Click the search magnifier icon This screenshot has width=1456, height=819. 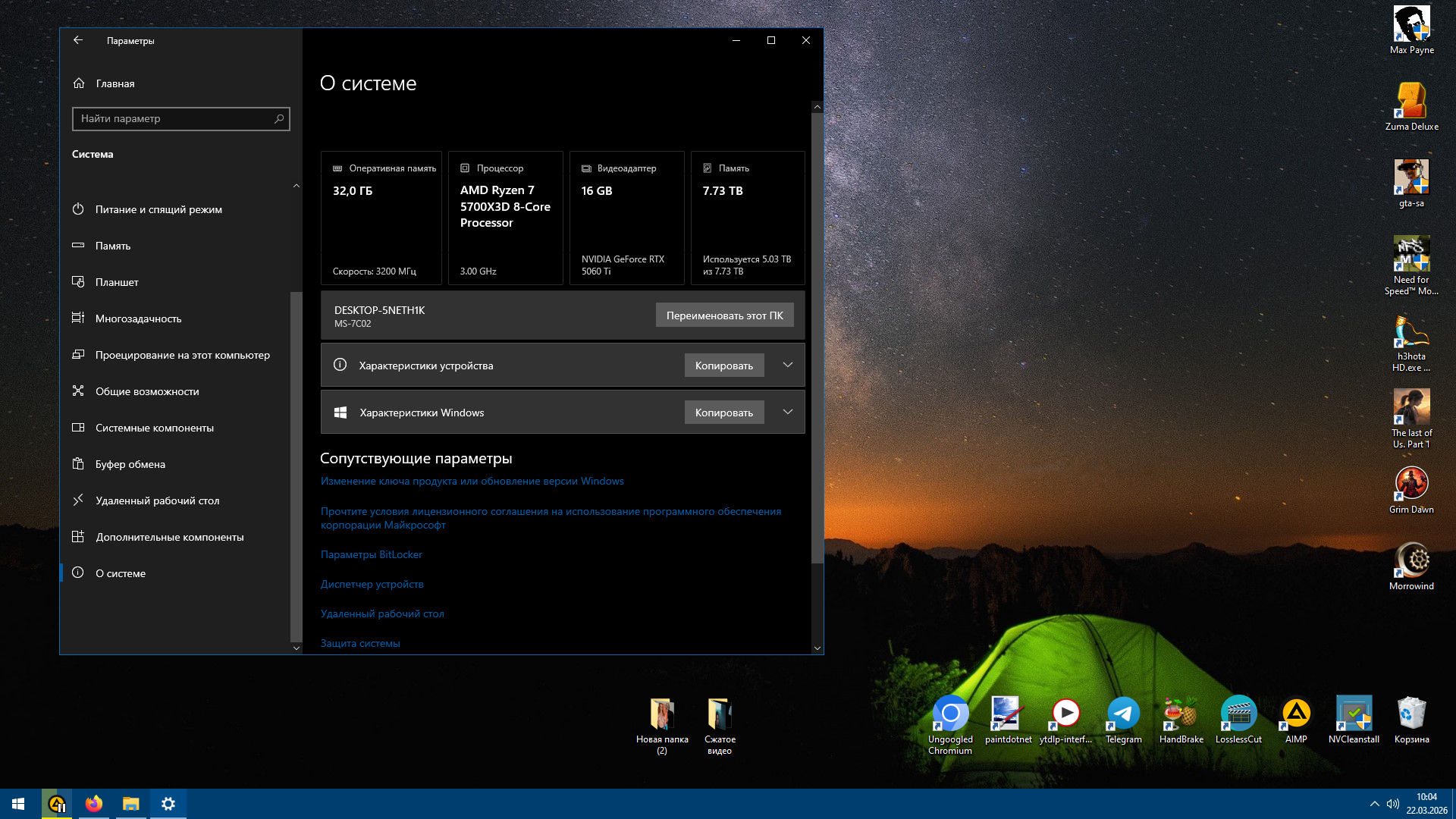(279, 118)
